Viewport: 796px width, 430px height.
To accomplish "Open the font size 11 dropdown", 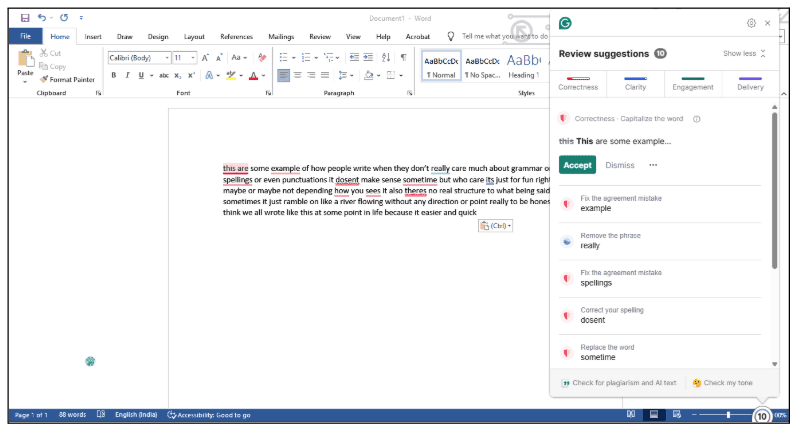I will (x=193, y=58).
